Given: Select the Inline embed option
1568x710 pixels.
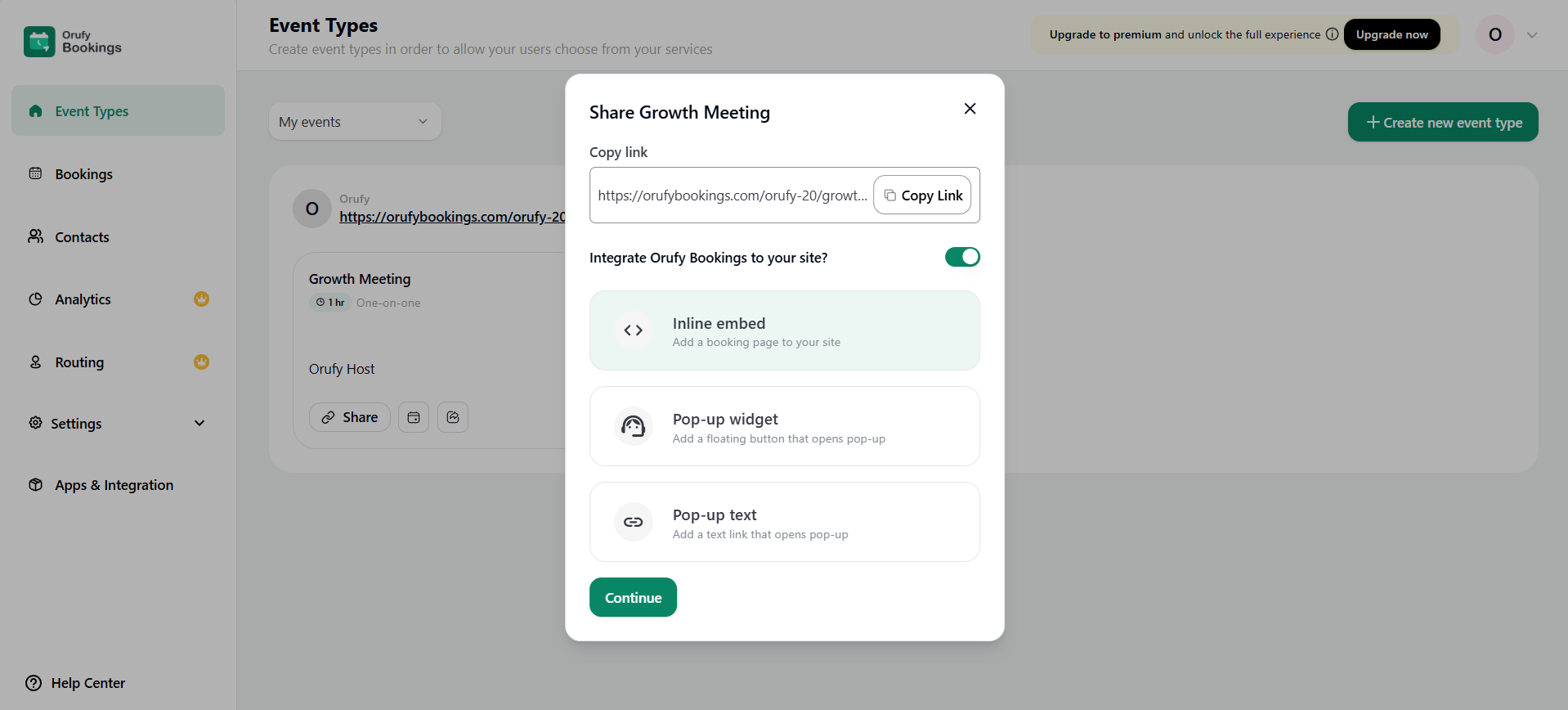Looking at the screenshot, I should (784, 330).
